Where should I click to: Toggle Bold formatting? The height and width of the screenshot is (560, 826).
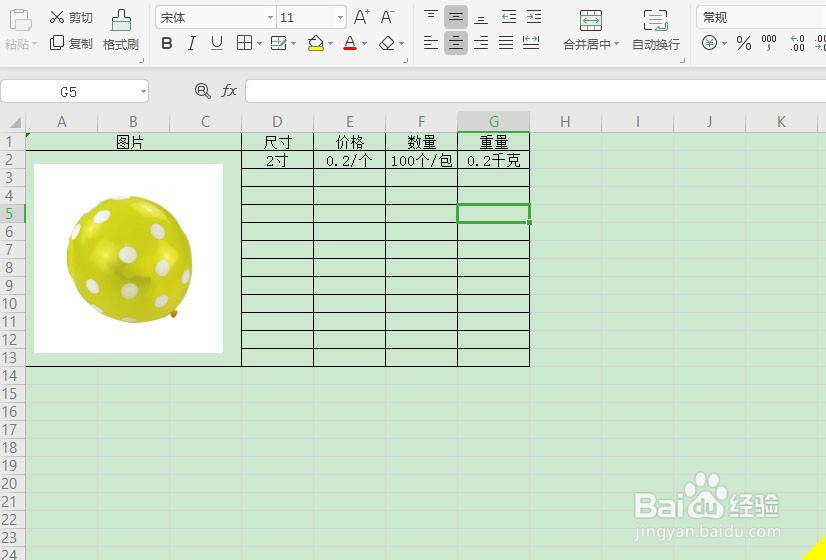[166, 43]
